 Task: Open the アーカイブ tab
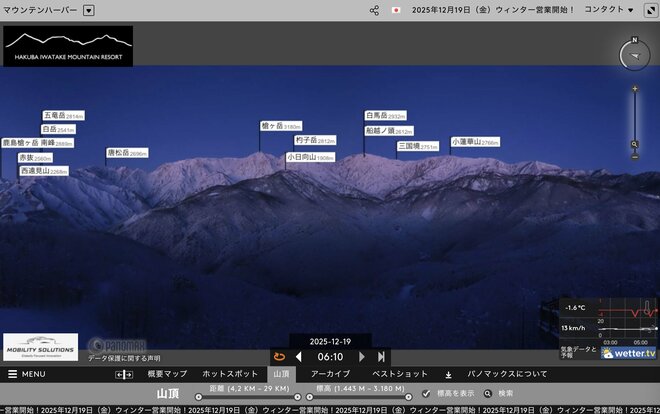click(x=330, y=374)
